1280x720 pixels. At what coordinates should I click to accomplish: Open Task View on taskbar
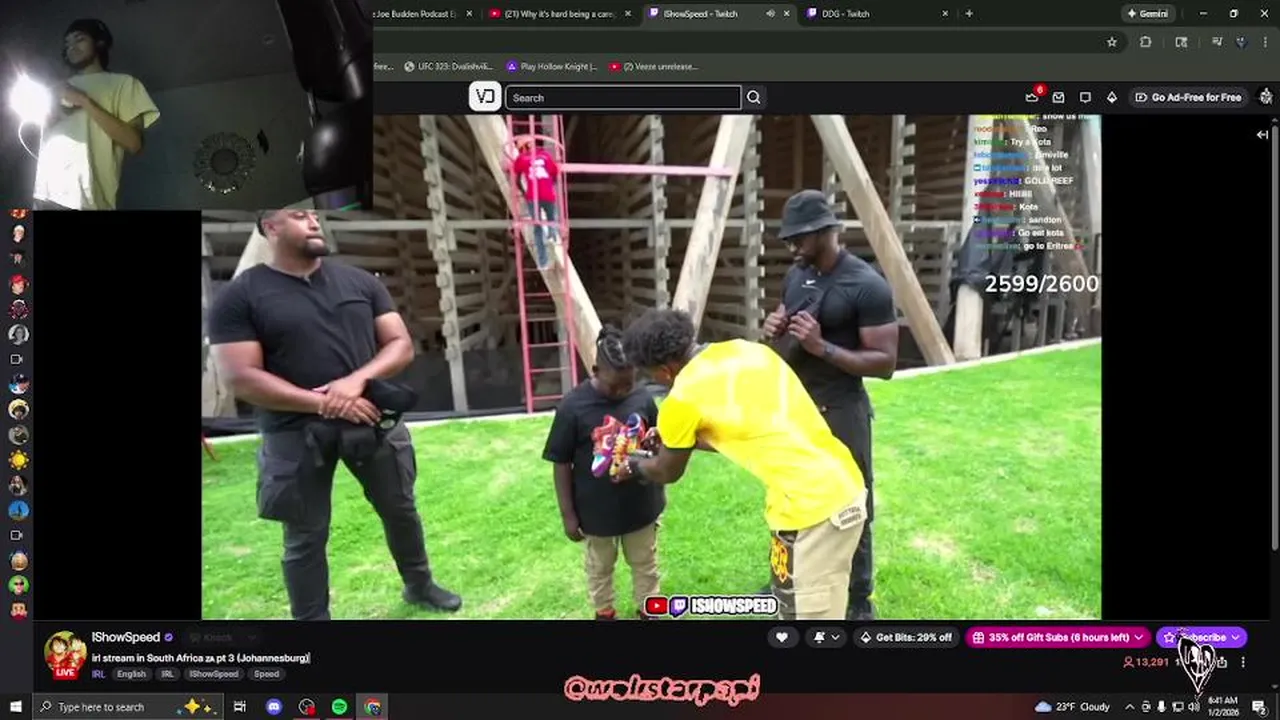[x=240, y=707]
